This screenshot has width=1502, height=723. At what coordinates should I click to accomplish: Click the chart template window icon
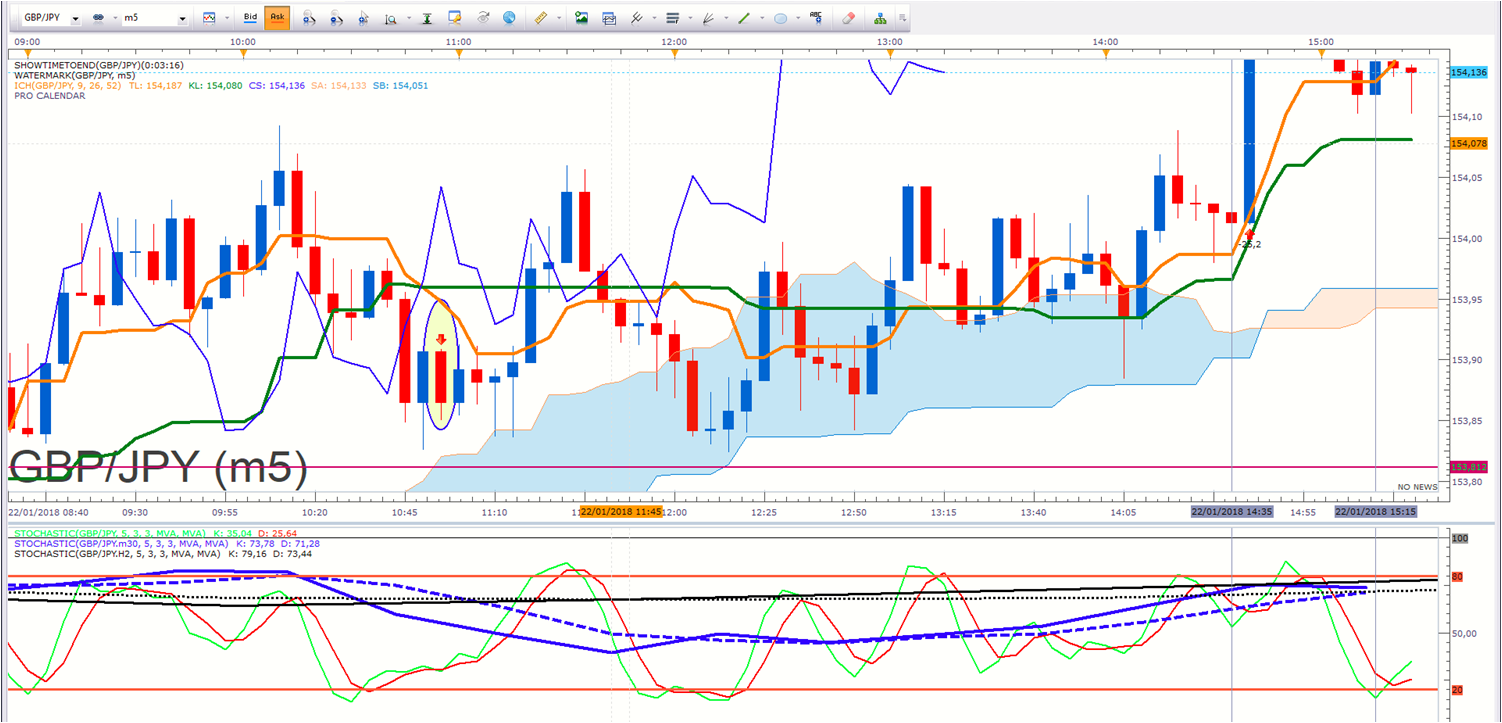click(x=609, y=18)
